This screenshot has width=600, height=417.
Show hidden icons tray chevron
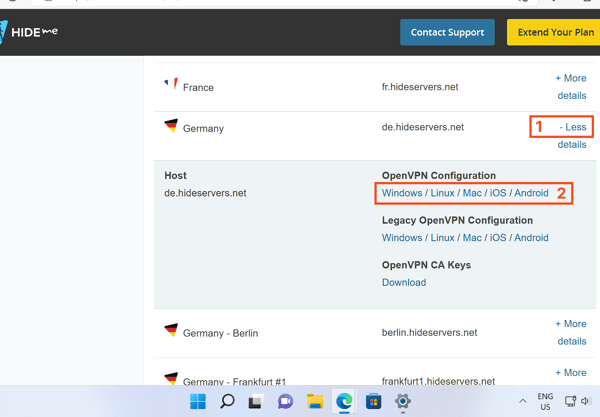click(522, 401)
